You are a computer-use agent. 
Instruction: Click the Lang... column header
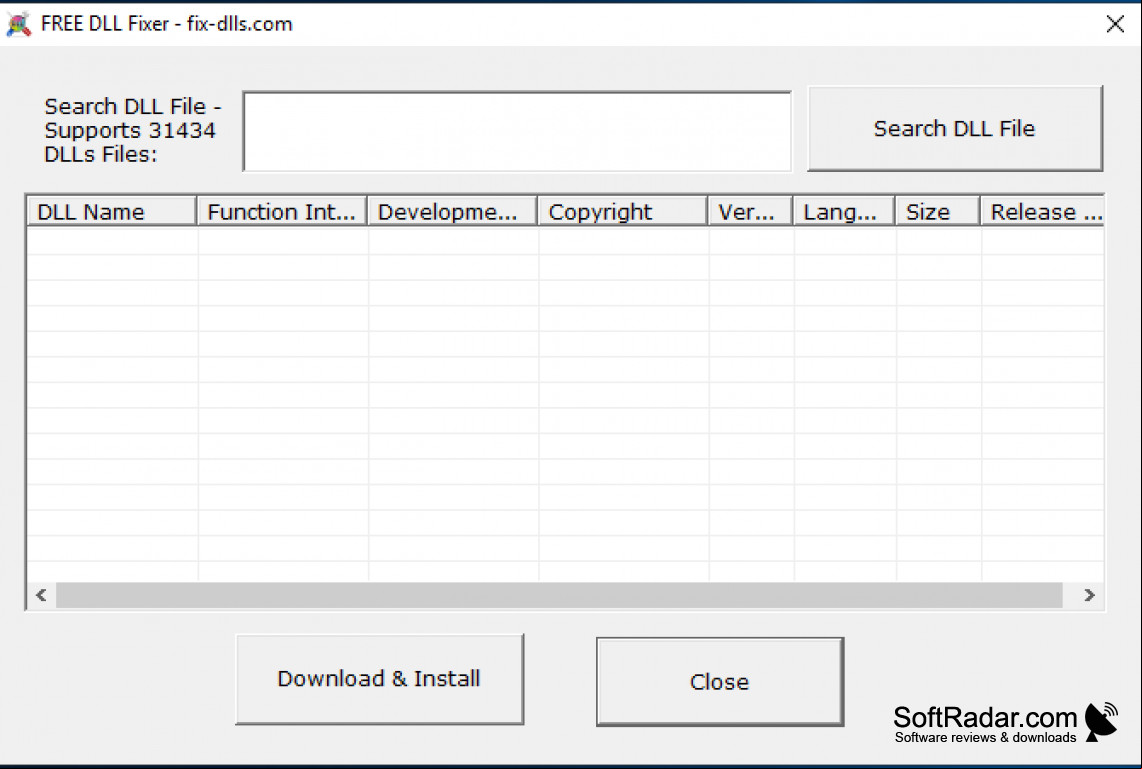843,212
